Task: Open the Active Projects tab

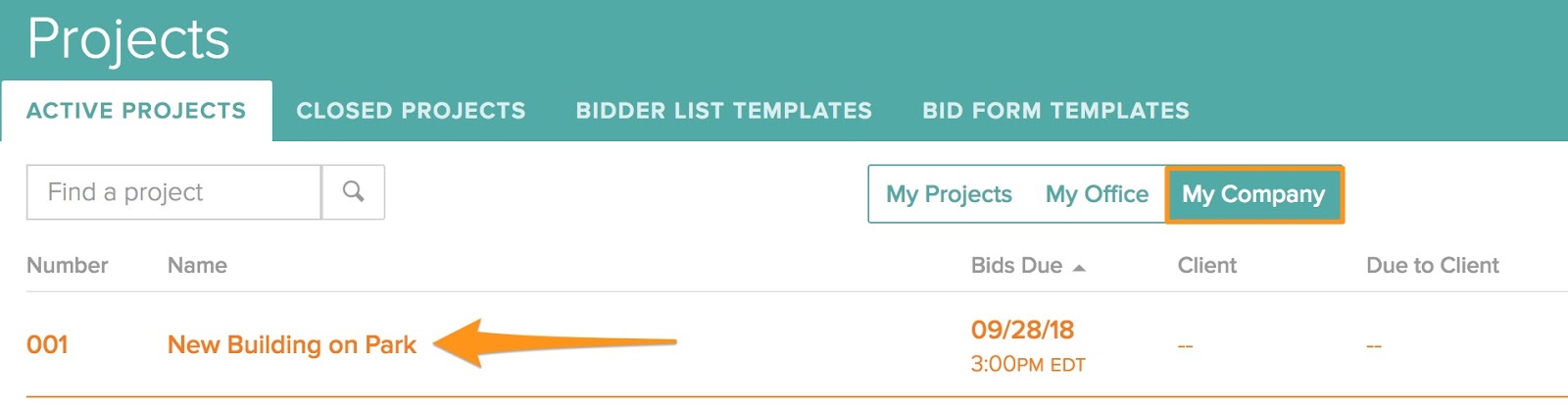Action: pyautogui.click(x=136, y=111)
